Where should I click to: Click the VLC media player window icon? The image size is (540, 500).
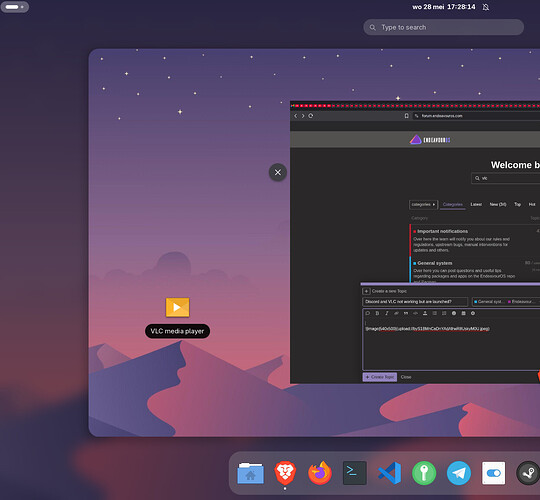click(x=177, y=307)
